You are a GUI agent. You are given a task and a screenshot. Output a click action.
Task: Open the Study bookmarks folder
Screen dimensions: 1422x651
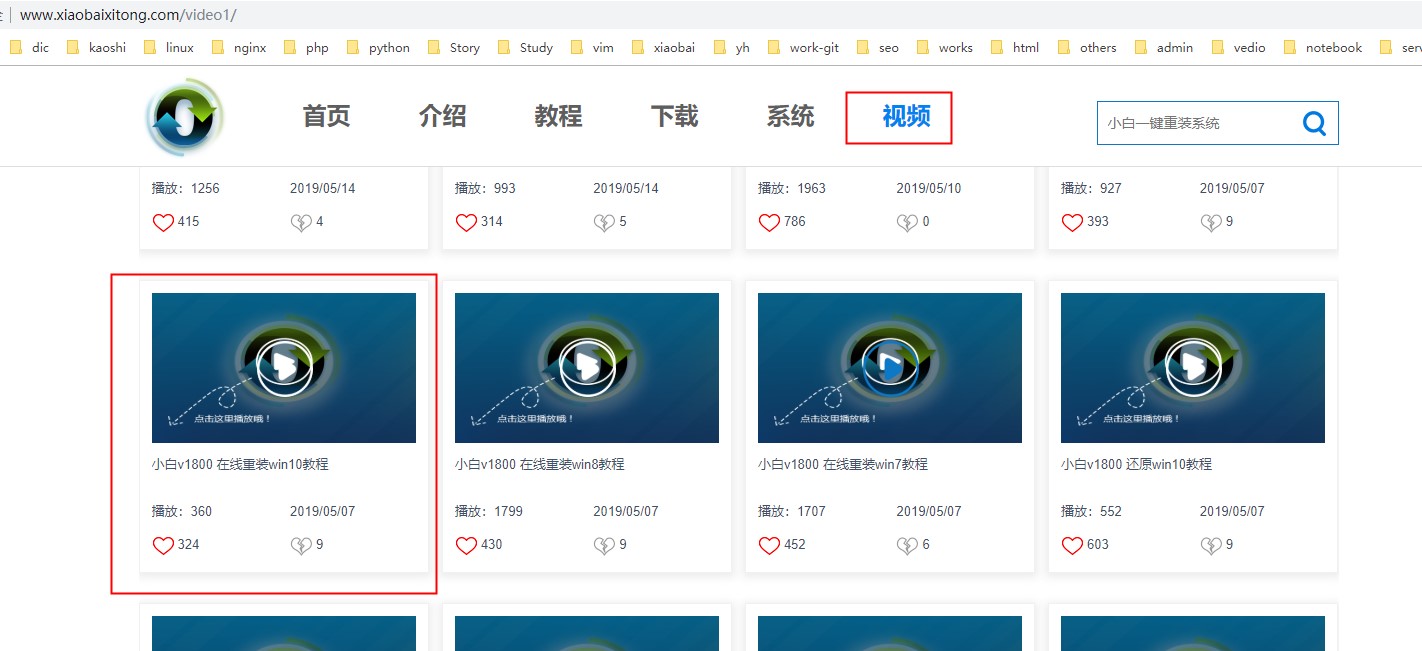point(525,47)
